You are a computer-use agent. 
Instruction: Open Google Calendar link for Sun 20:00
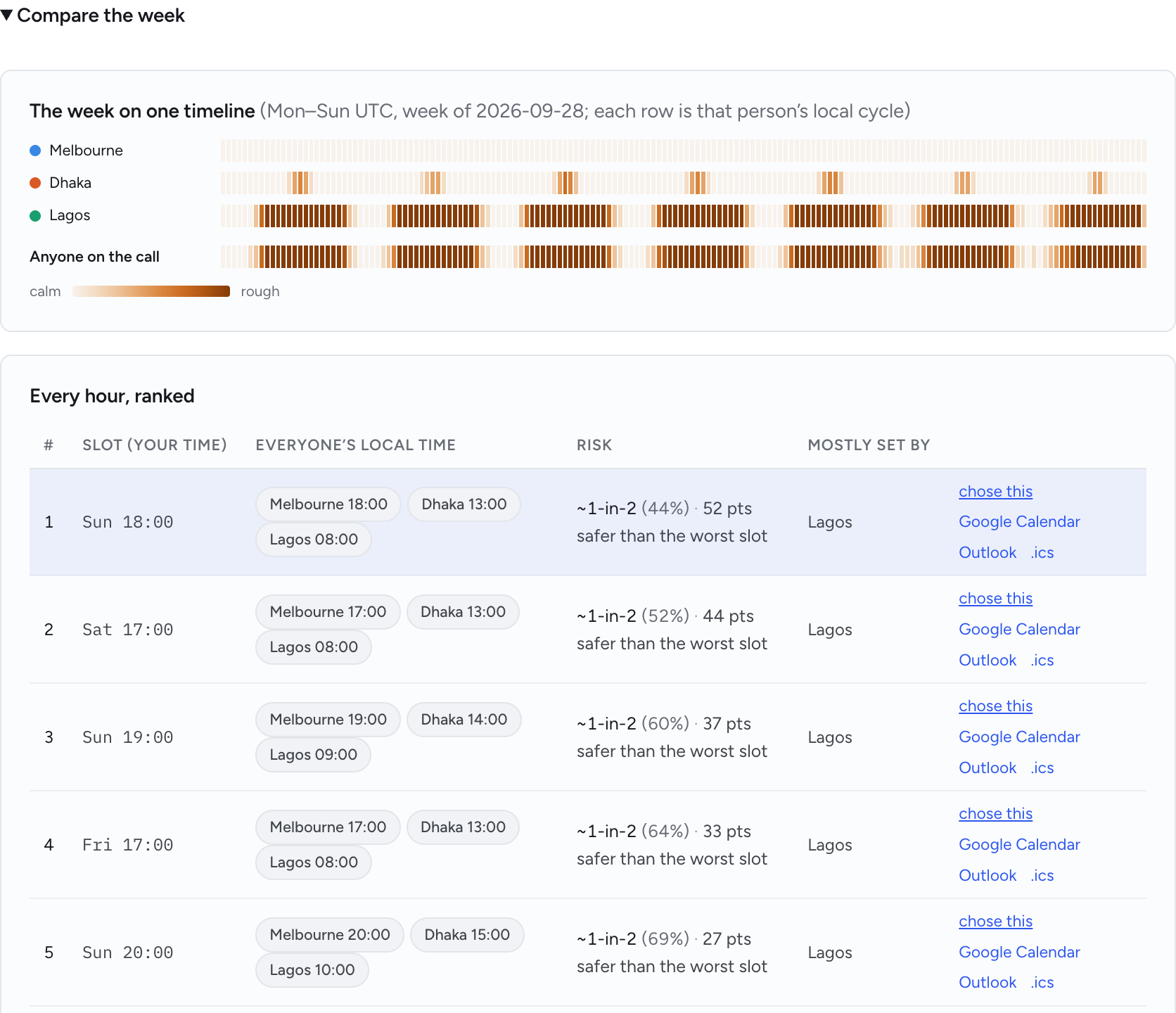pyautogui.click(x=1019, y=953)
